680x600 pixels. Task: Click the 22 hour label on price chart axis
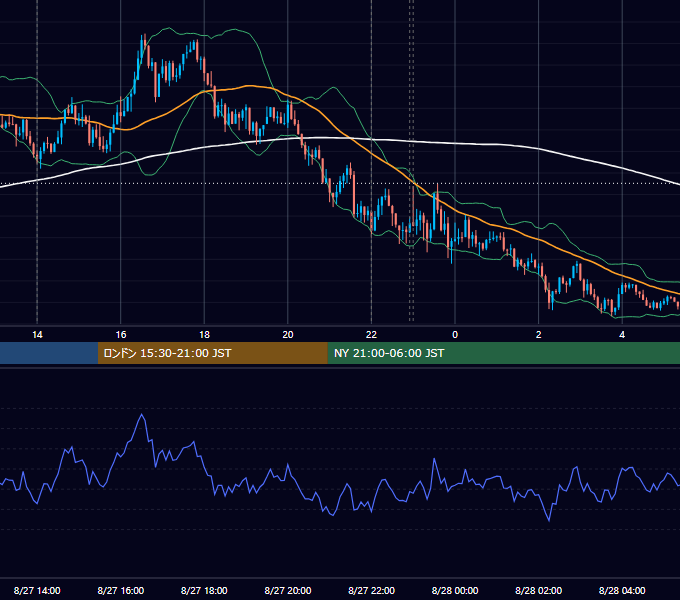[371, 335]
